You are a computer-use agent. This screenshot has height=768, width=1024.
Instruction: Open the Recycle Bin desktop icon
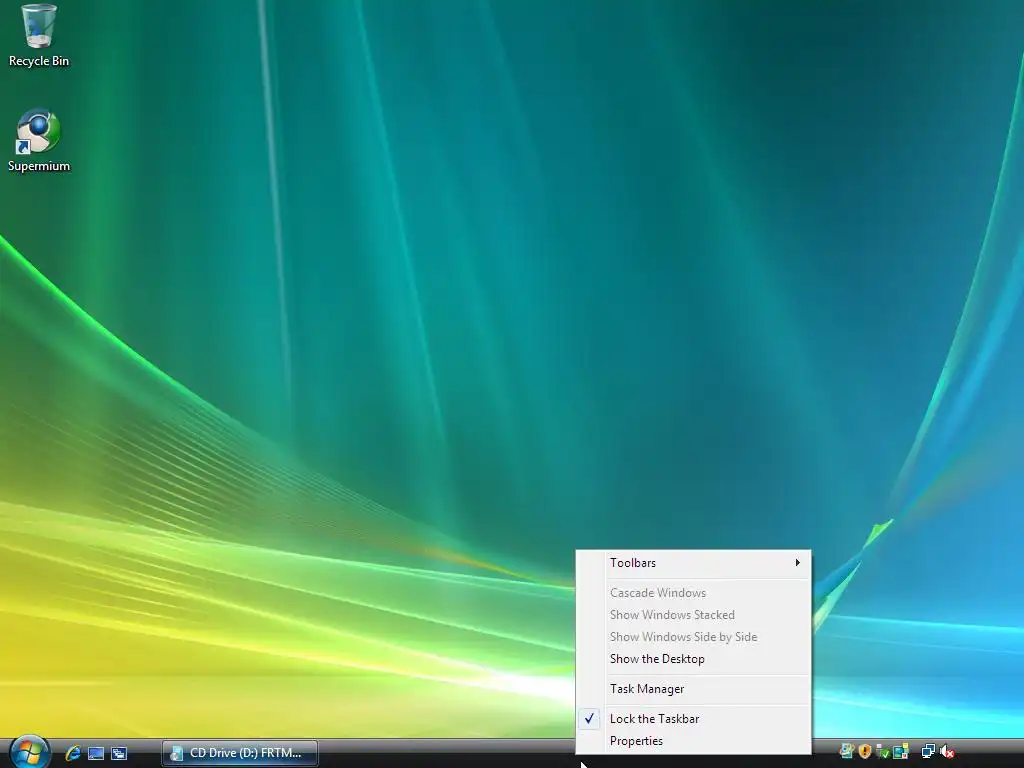pos(39,36)
